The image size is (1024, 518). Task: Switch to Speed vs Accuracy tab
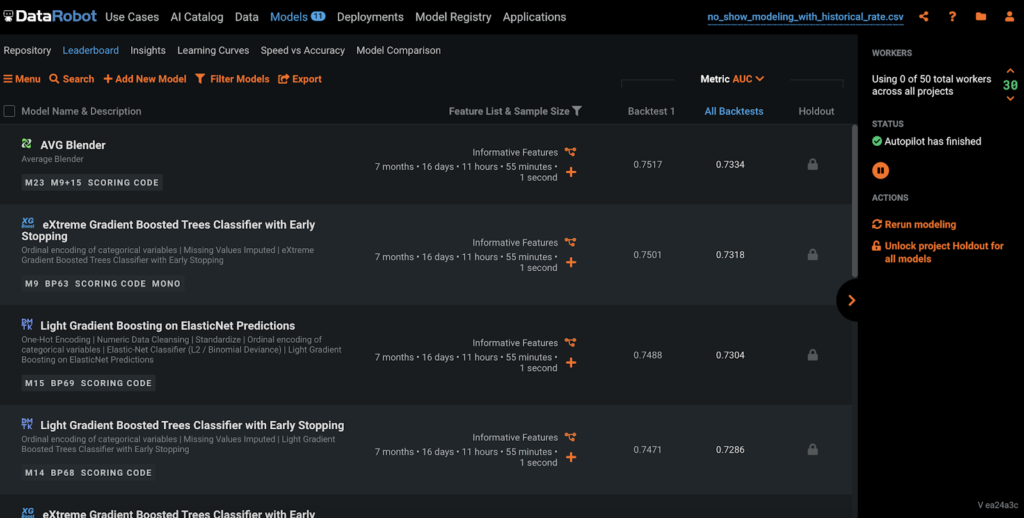pos(302,50)
